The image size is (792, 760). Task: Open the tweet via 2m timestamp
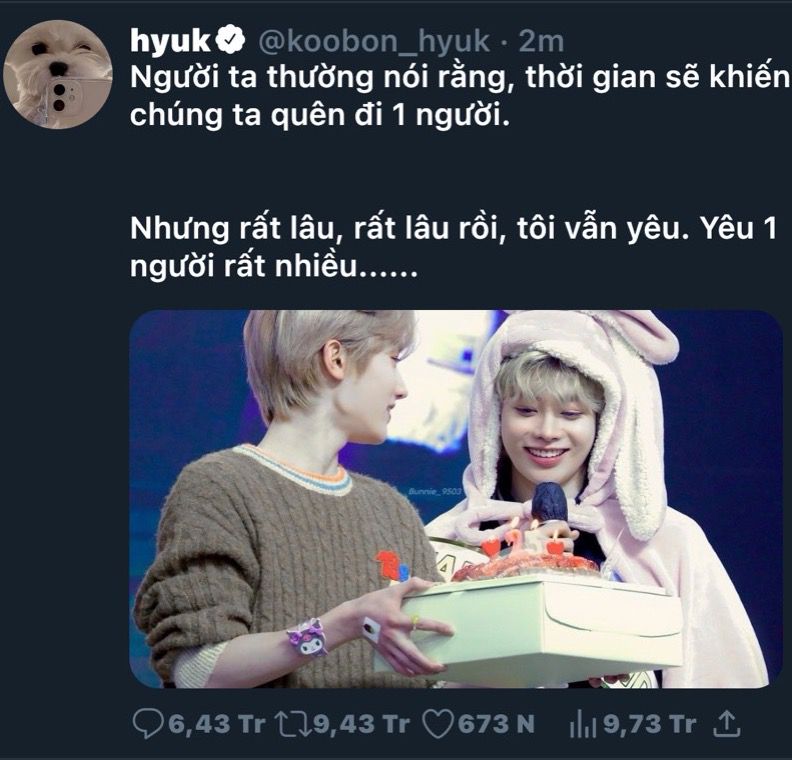point(541,41)
